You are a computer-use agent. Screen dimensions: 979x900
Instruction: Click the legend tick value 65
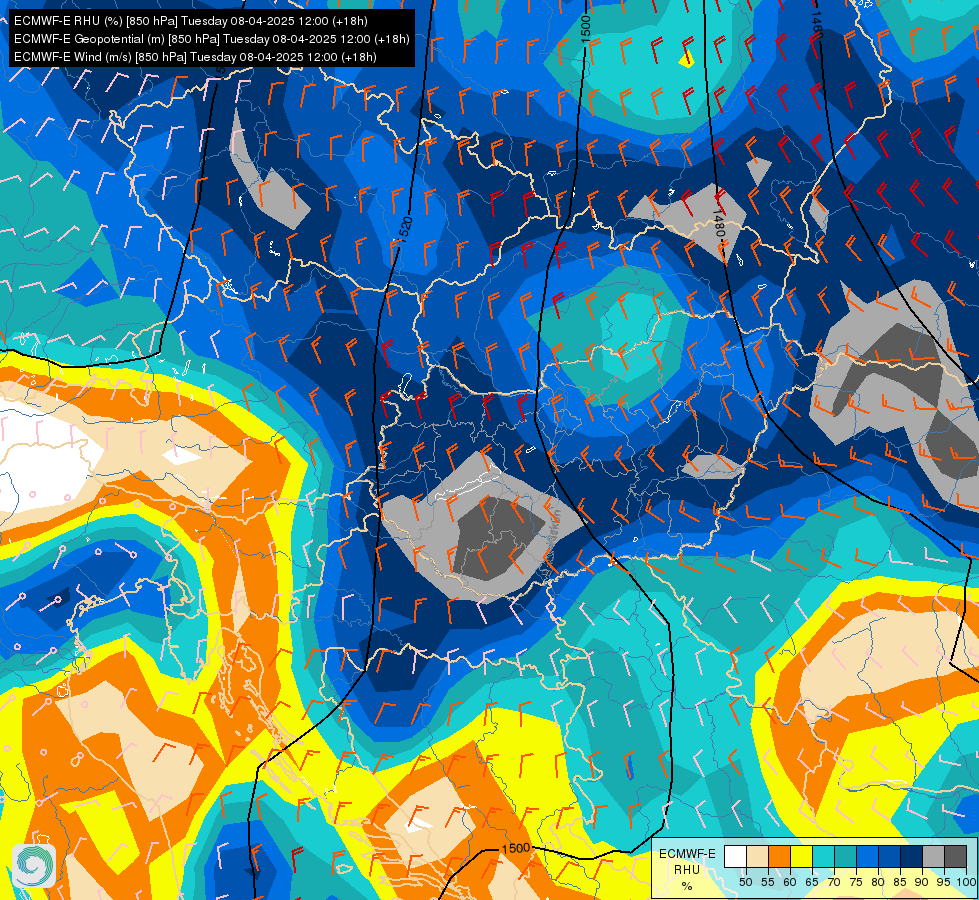coord(812,882)
